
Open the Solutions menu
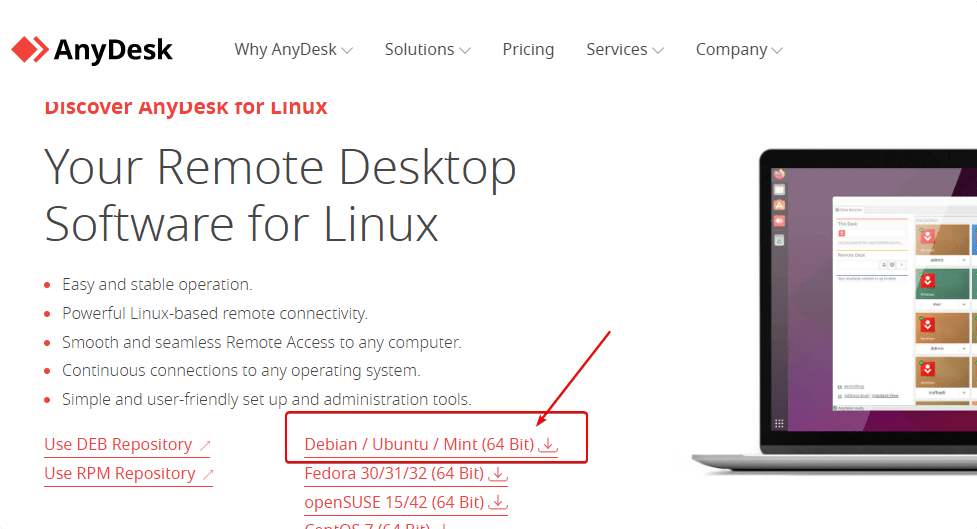tap(419, 49)
